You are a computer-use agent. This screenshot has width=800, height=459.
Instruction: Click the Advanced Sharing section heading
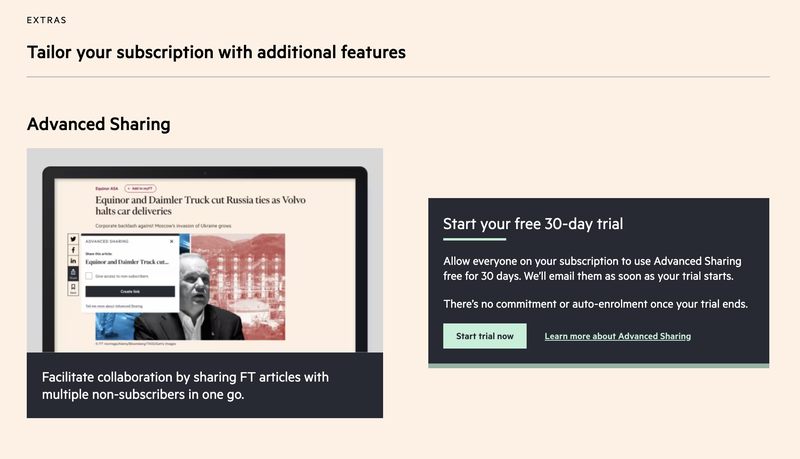click(x=99, y=124)
